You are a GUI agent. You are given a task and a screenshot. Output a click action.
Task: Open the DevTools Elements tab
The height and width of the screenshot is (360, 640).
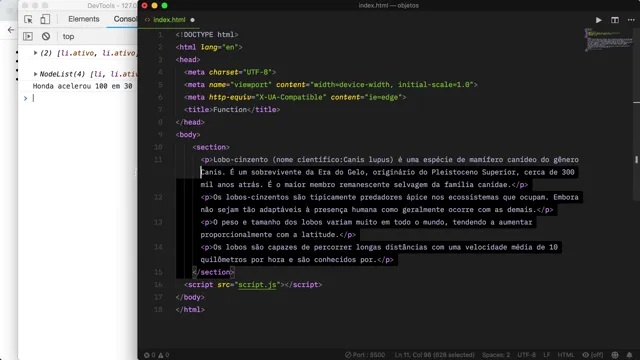click(x=84, y=19)
